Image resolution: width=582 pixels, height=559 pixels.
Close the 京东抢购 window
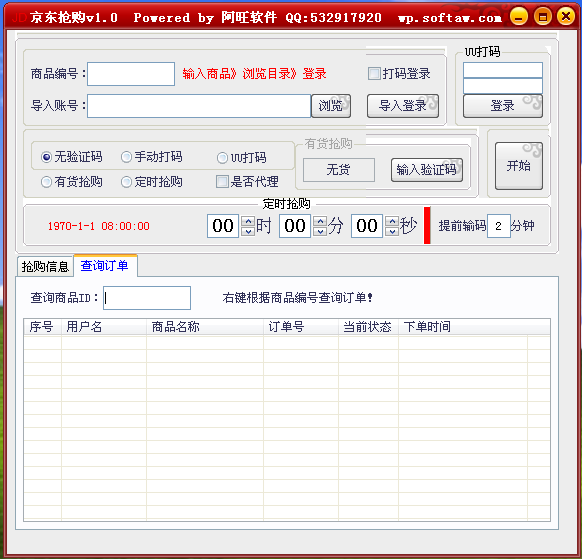pos(566,17)
